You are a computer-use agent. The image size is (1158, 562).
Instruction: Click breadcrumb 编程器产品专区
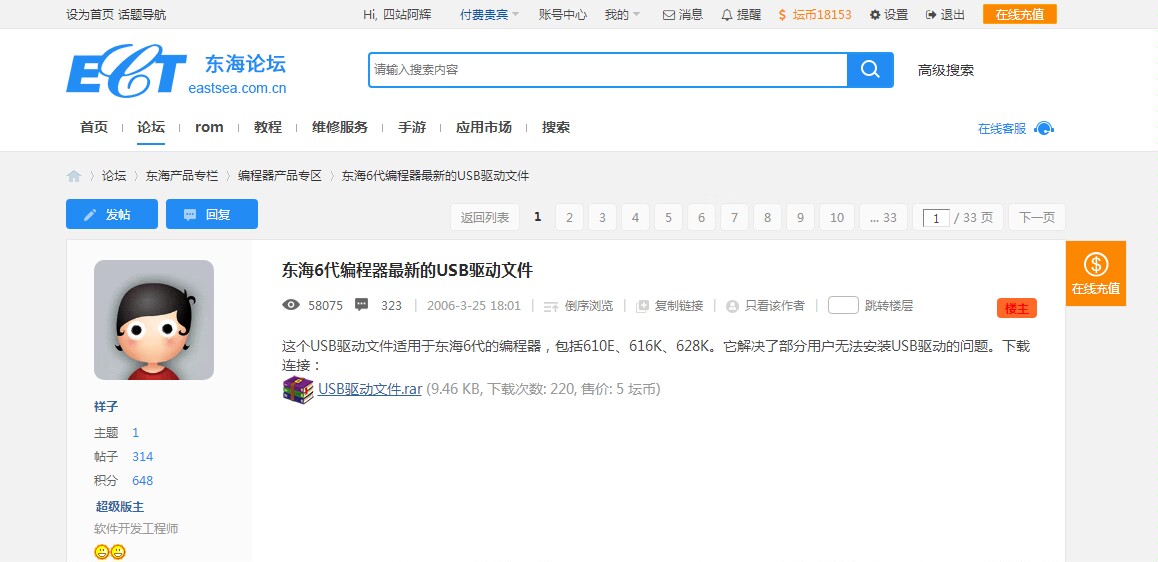point(280,176)
